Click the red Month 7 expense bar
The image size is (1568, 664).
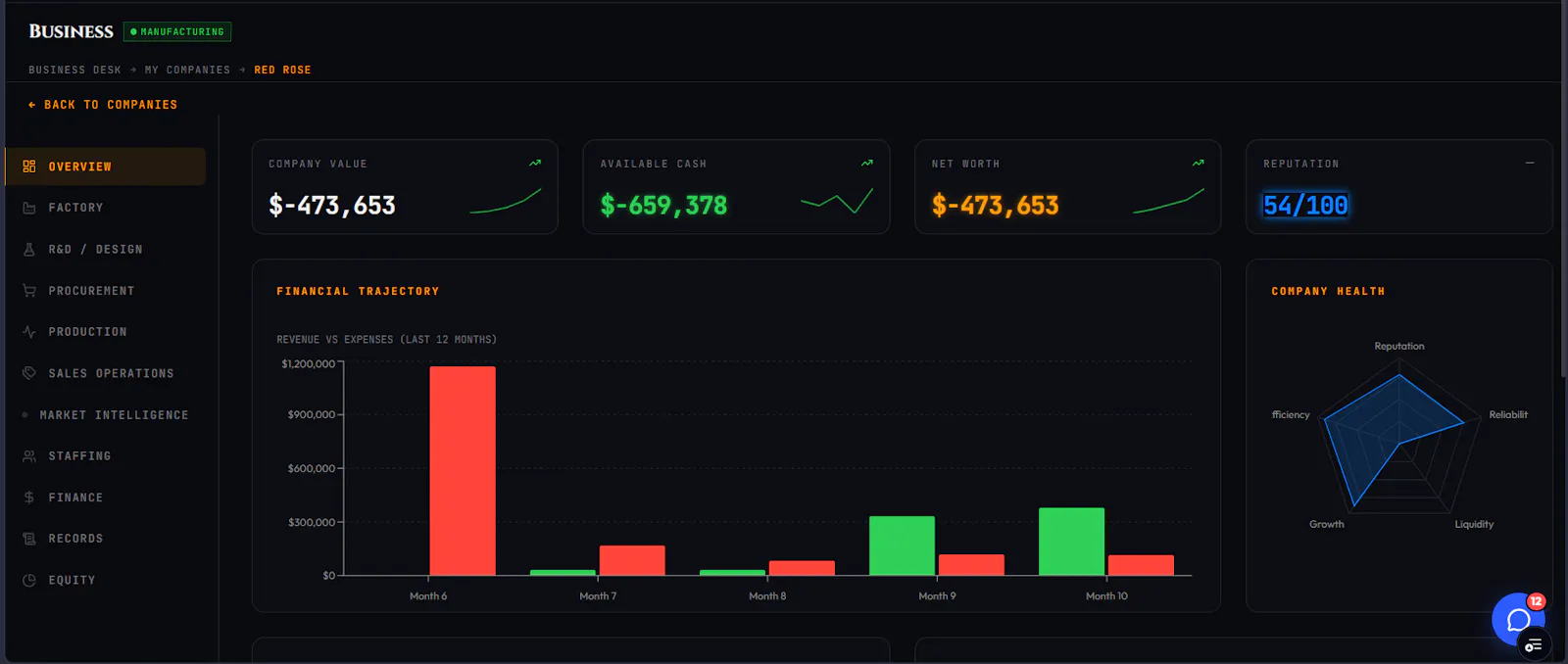pos(632,560)
